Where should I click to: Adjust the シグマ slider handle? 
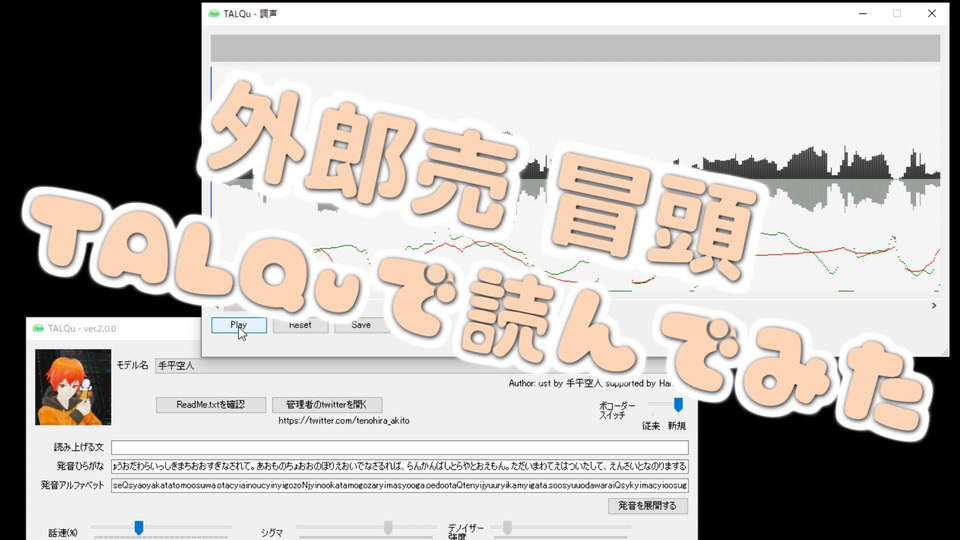point(388,528)
